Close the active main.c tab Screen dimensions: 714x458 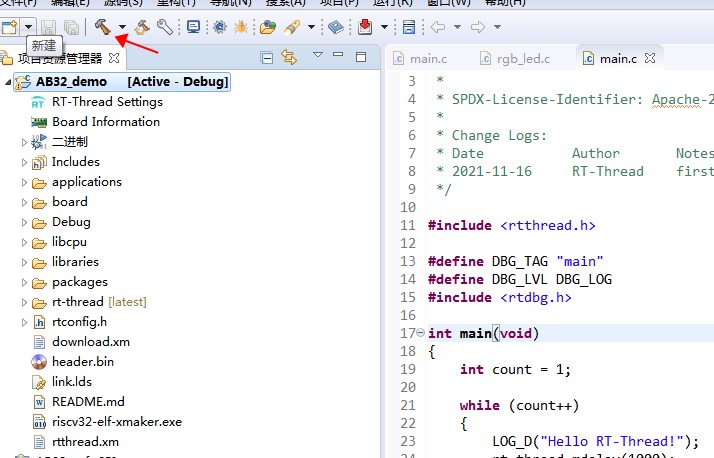point(650,58)
